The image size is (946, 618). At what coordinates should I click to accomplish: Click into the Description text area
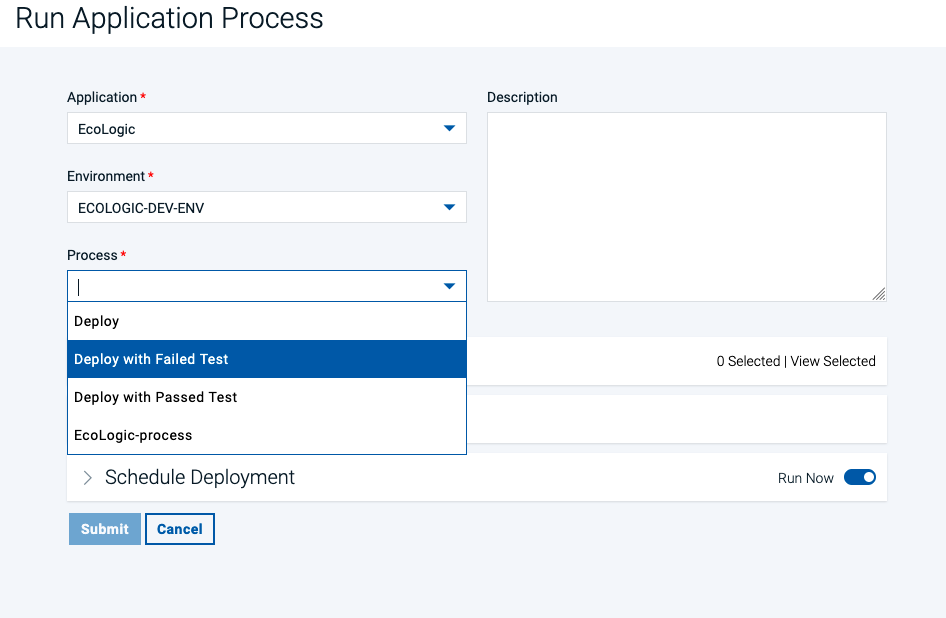[x=687, y=207]
